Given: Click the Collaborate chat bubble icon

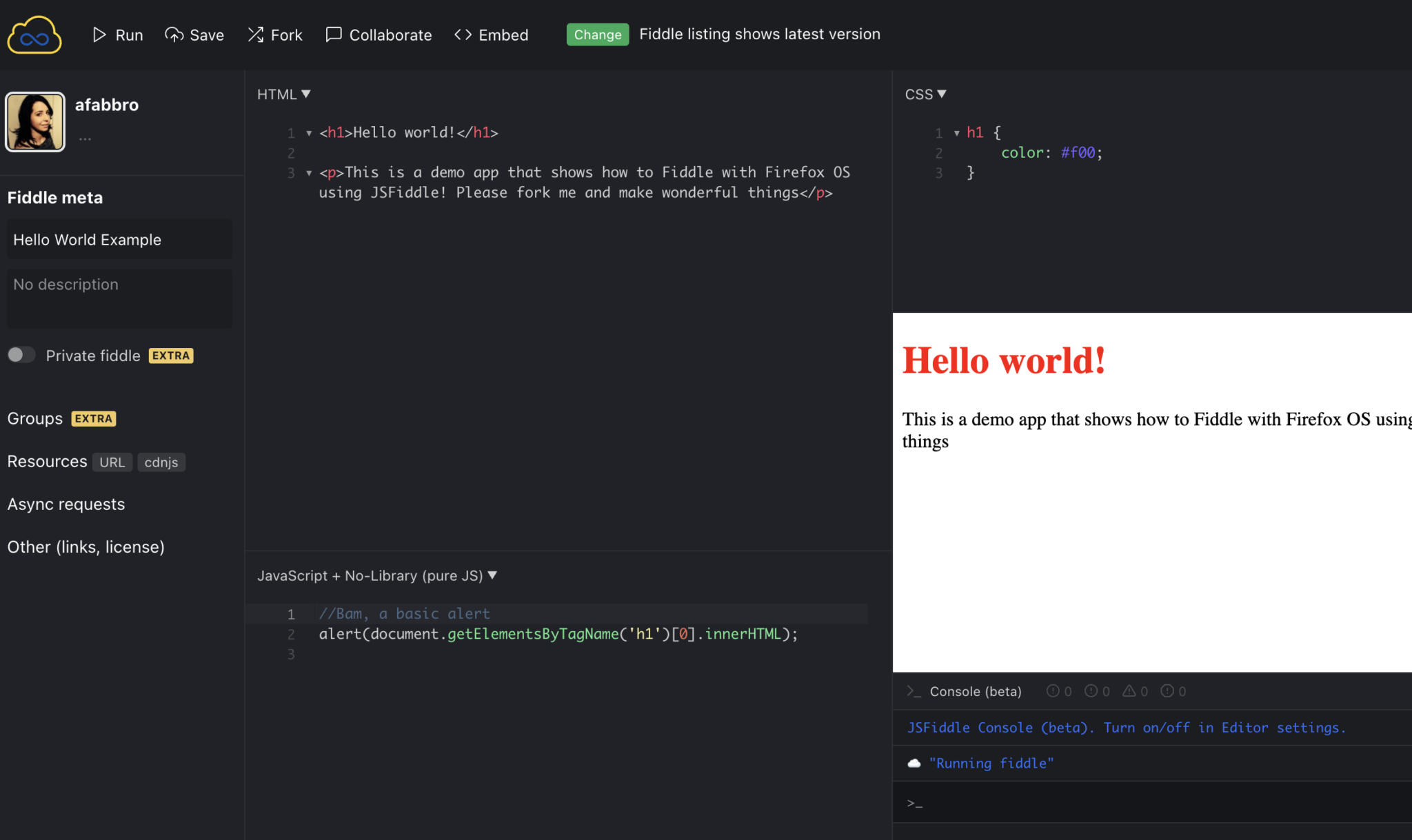Looking at the screenshot, I should (334, 34).
